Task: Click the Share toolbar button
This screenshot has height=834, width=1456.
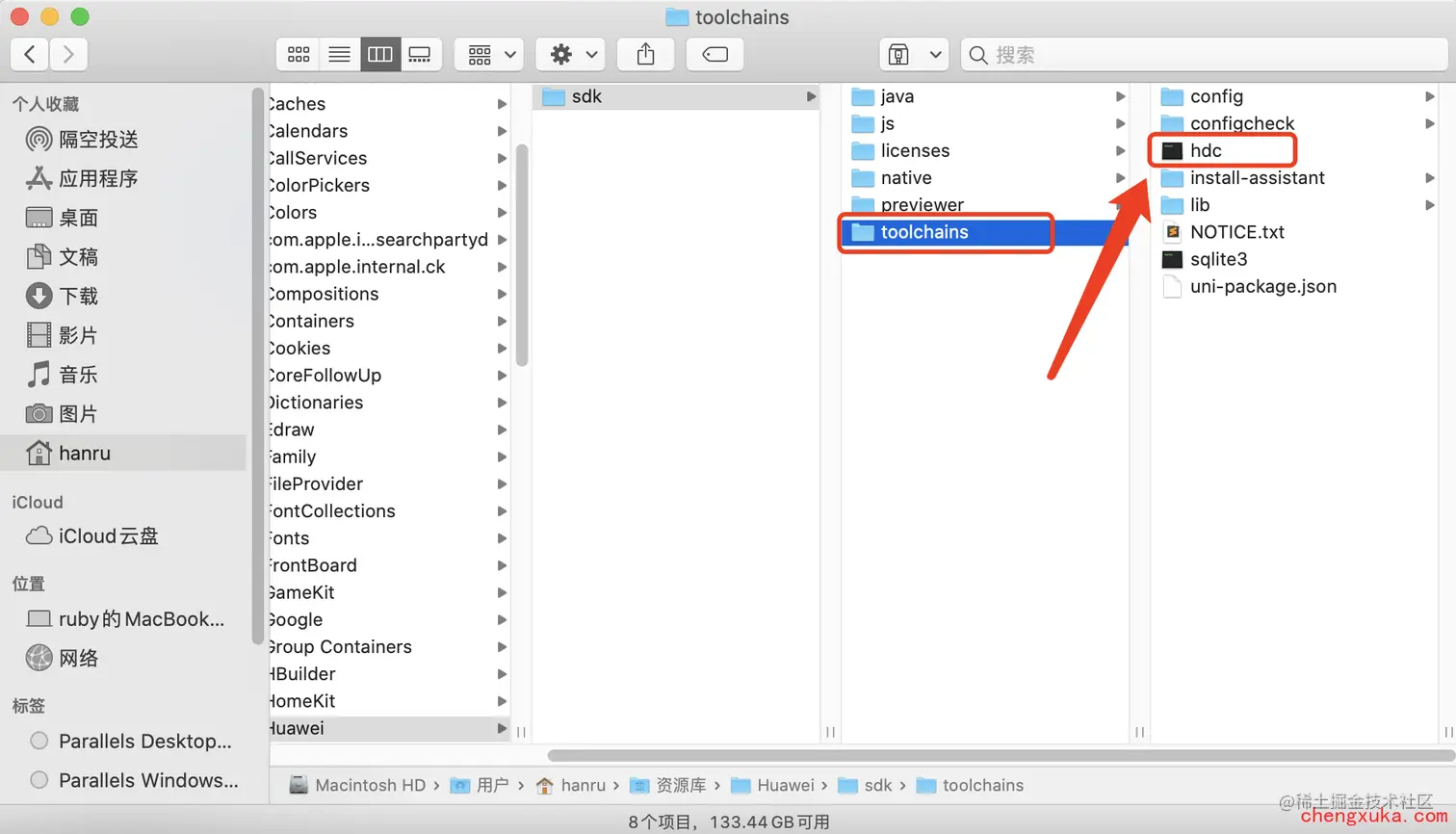Action: [x=645, y=54]
